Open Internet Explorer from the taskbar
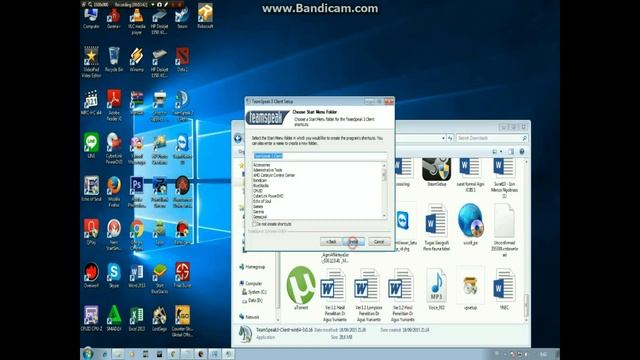The image size is (640, 360). click(x=104, y=354)
